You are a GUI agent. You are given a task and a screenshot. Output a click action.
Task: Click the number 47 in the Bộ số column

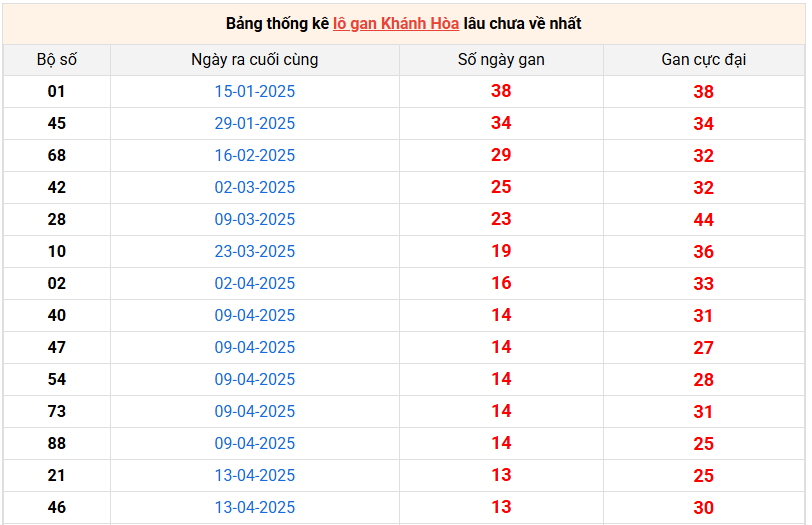point(57,347)
